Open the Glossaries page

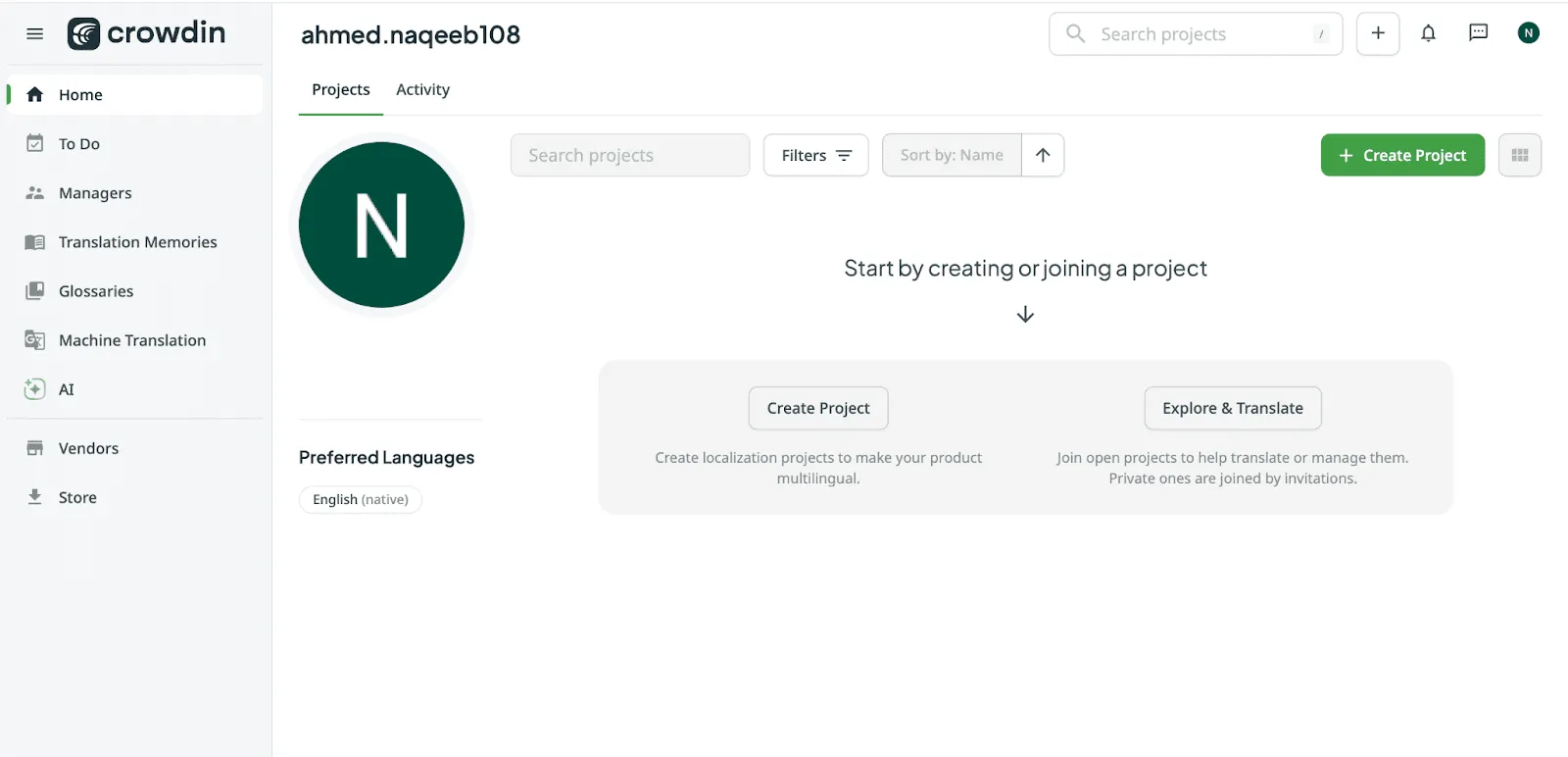click(x=95, y=290)
